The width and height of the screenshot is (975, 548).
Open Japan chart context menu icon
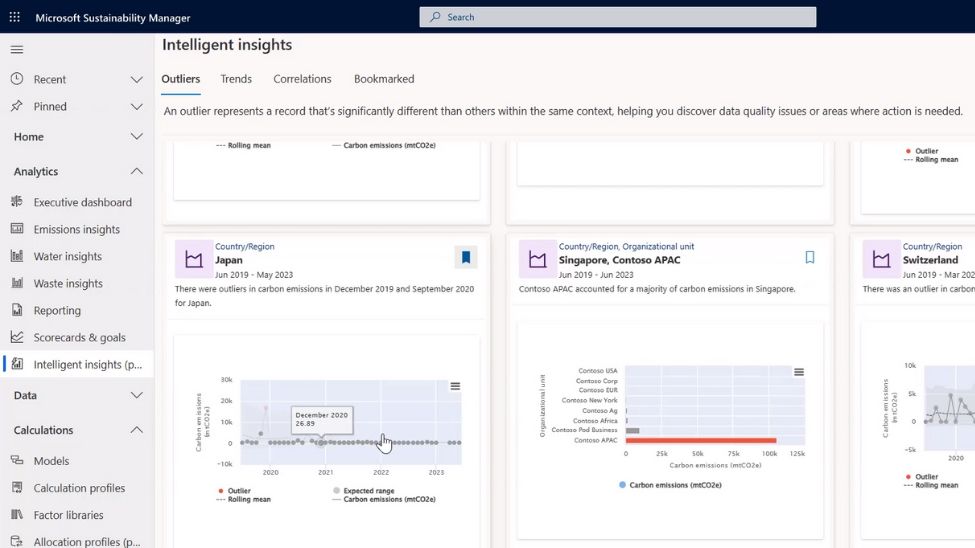pos(455,386)
